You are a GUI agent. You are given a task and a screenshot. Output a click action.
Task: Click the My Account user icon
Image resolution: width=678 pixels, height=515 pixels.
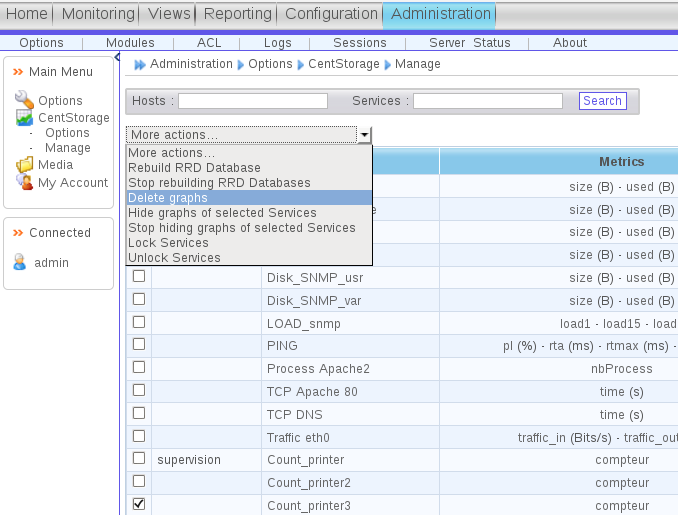[x=24, y=182]
